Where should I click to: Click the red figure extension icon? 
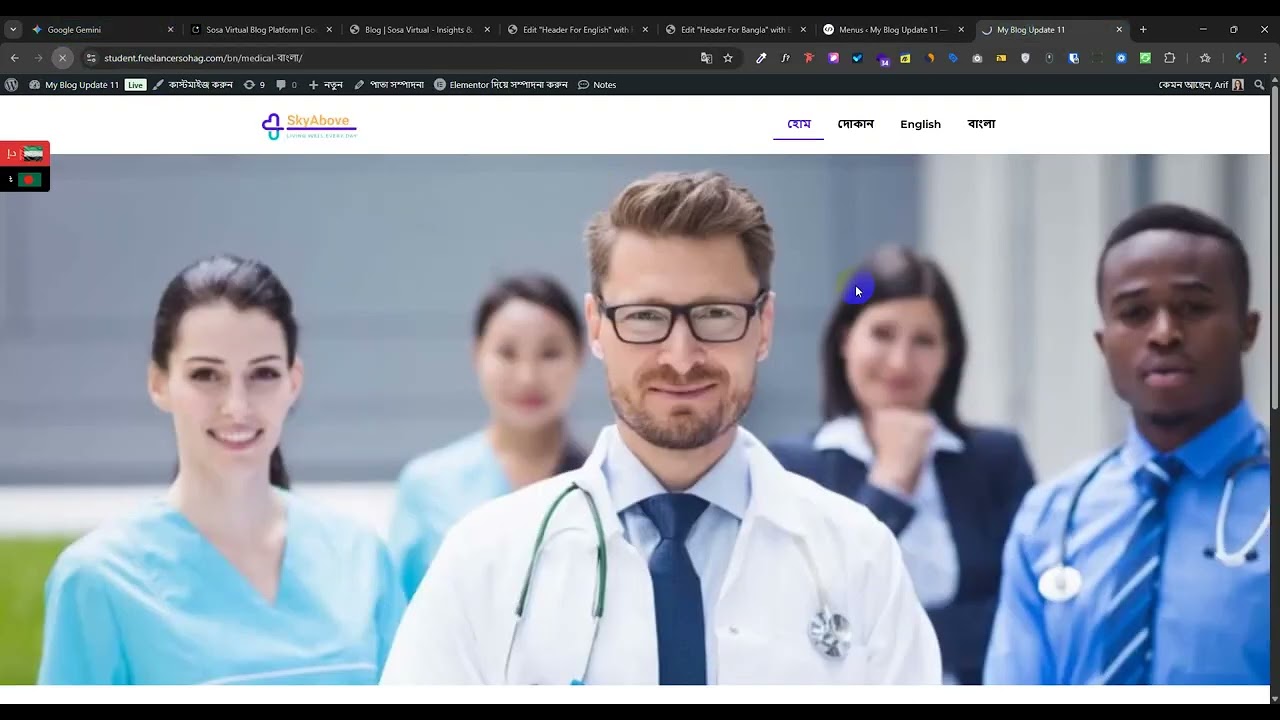tap(809, 58)
